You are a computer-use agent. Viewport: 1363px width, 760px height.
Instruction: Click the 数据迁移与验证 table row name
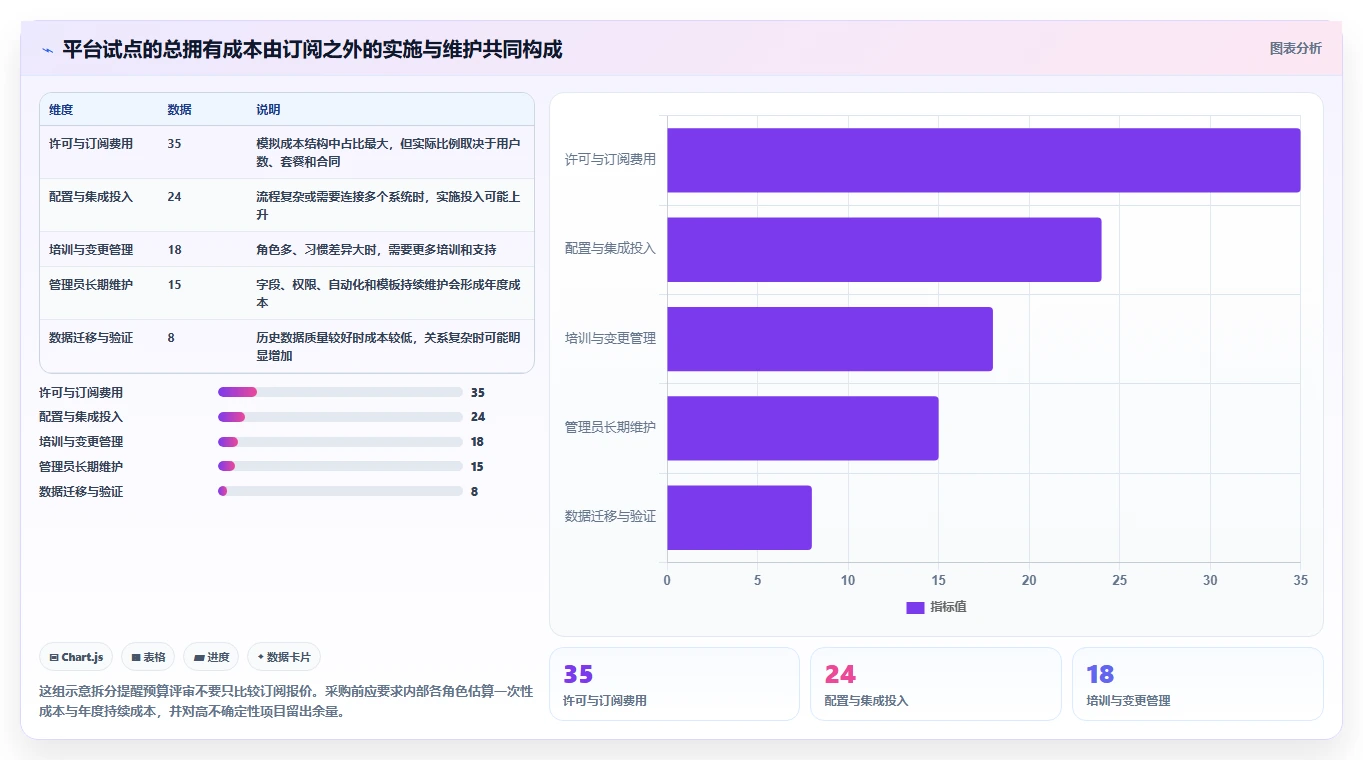(91, 338)
